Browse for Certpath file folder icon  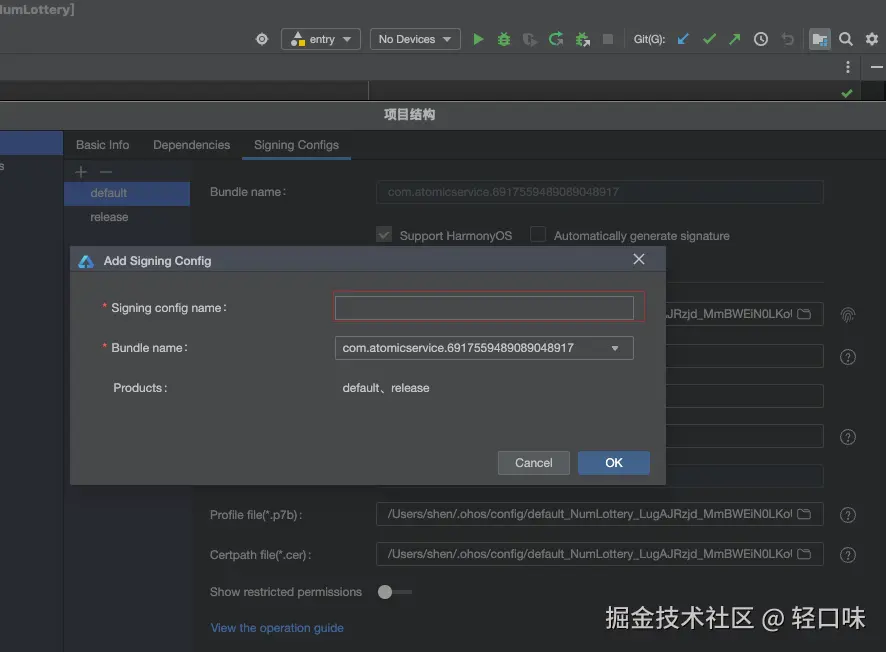[x=804, y=554]
